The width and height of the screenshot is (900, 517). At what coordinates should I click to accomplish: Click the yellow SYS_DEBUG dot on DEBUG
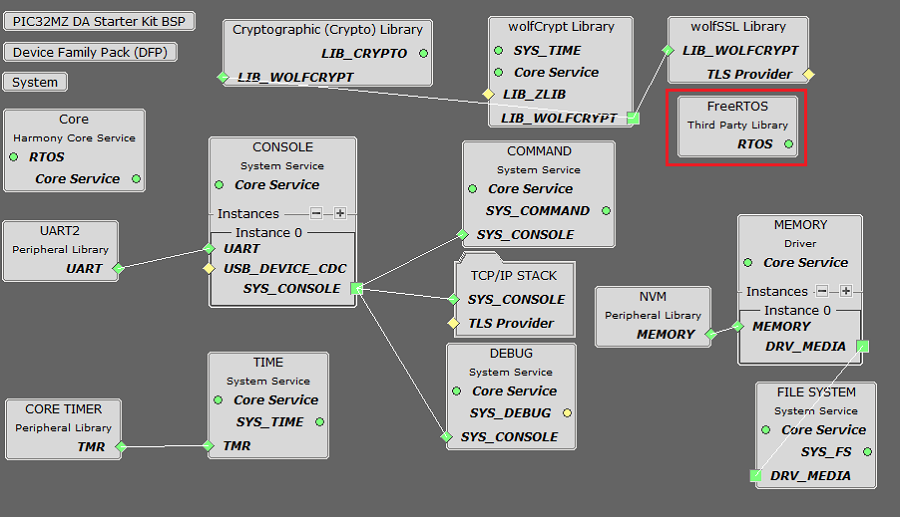(567, 413)
